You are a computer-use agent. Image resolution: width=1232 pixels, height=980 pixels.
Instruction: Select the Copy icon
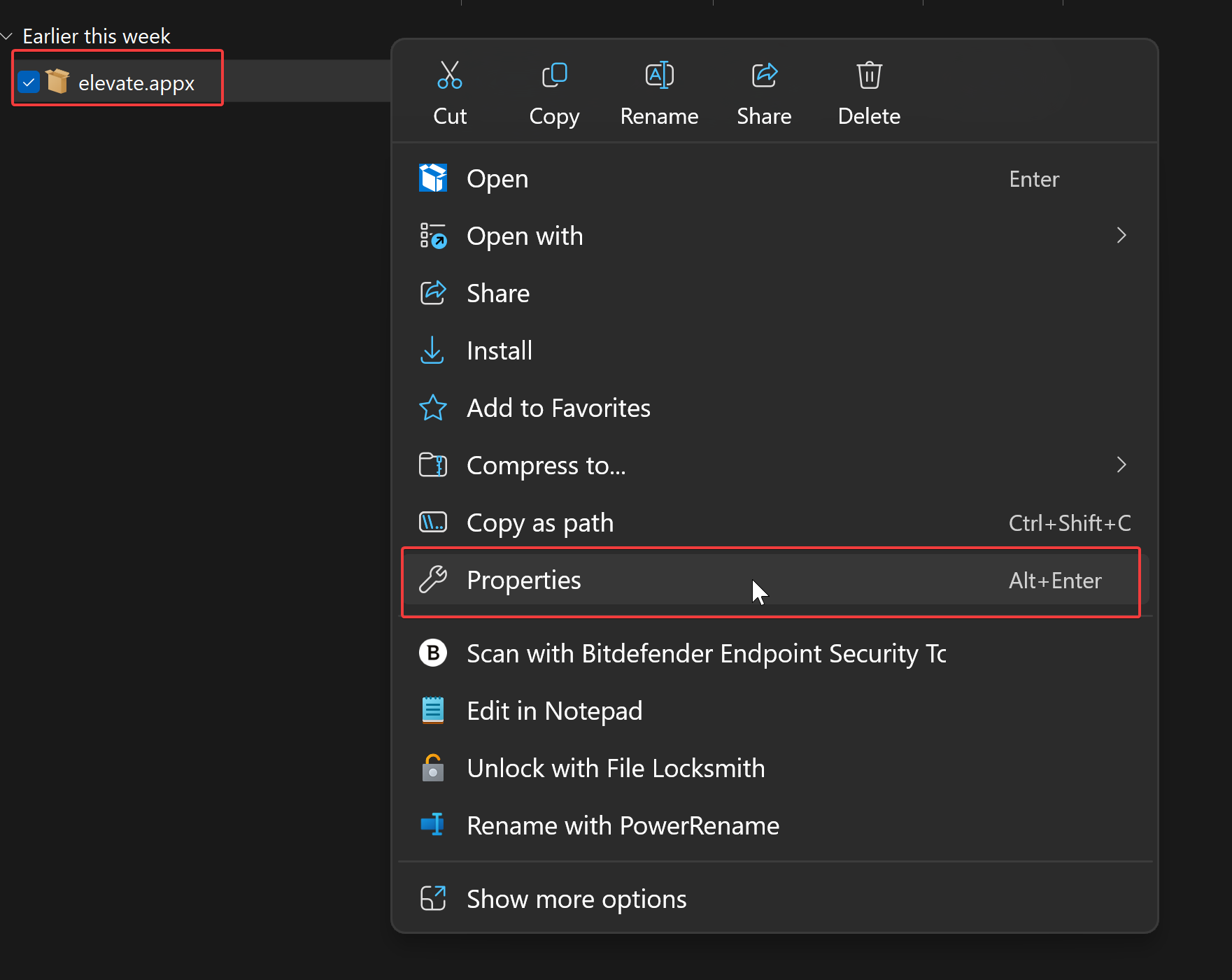(x=554, y=75)
